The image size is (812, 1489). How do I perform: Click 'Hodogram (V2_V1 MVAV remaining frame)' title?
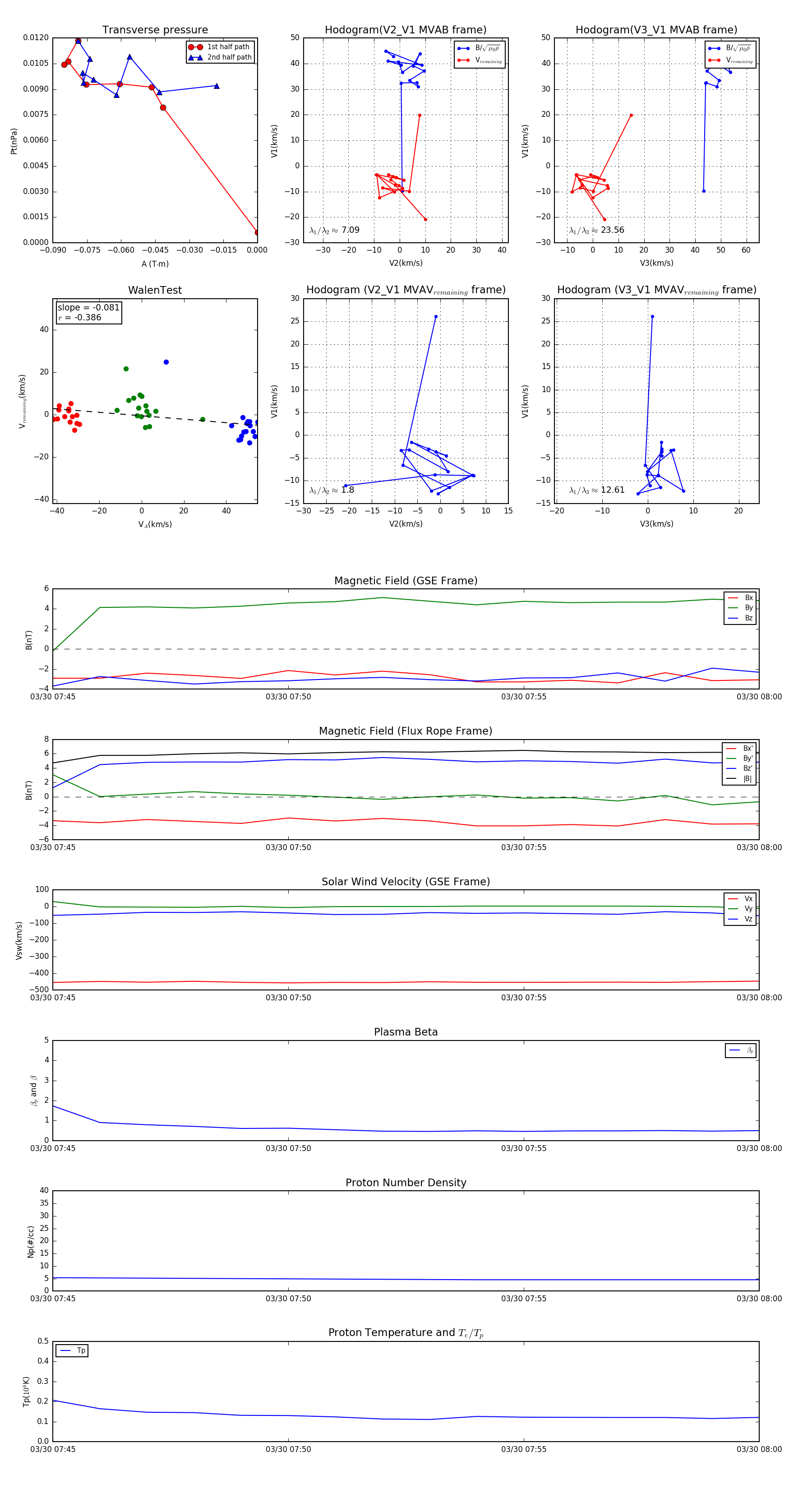point(406,290)
